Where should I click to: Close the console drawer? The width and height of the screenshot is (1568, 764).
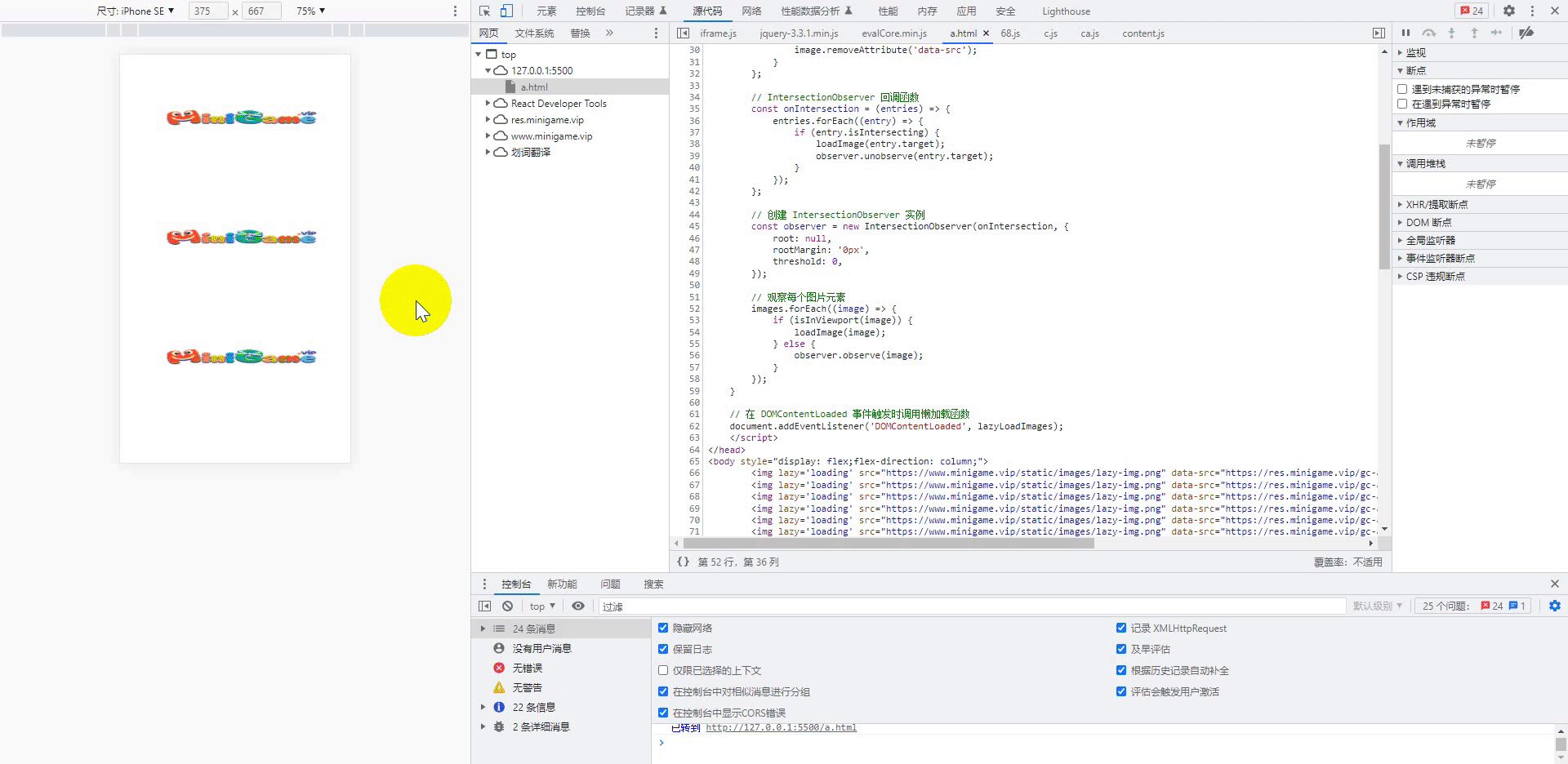click(1555, 584)
